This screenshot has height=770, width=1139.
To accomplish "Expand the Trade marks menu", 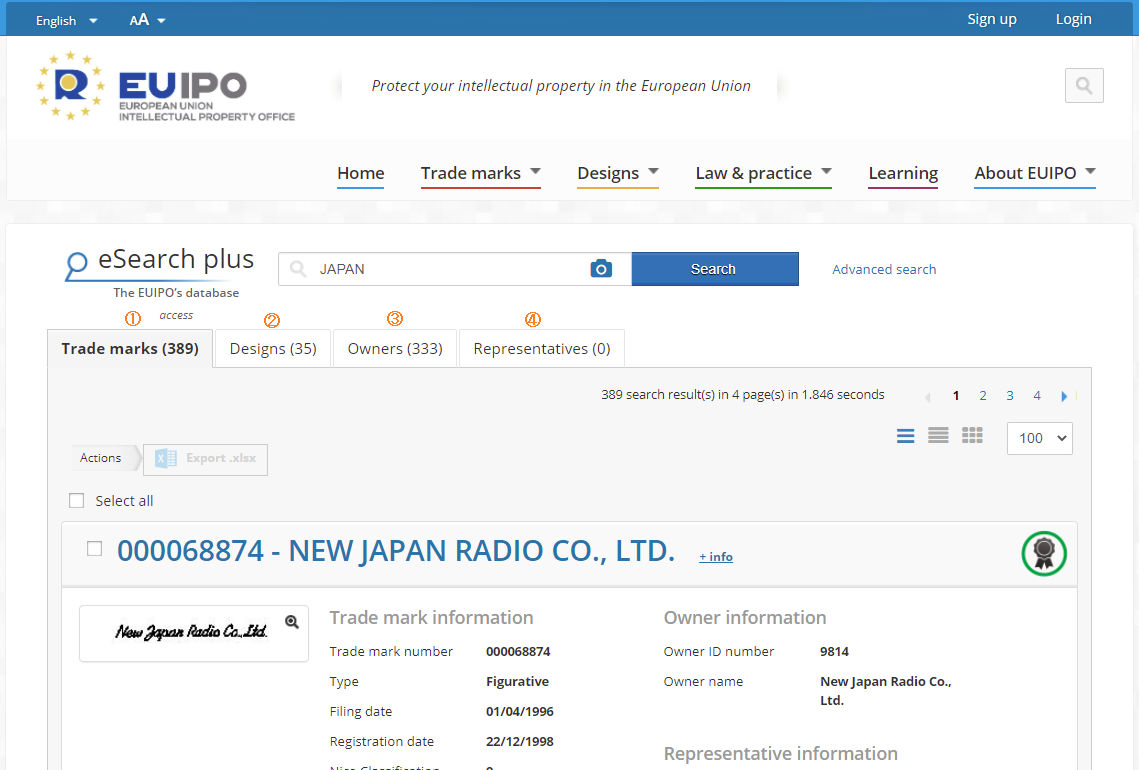I will tap(480, 173).
